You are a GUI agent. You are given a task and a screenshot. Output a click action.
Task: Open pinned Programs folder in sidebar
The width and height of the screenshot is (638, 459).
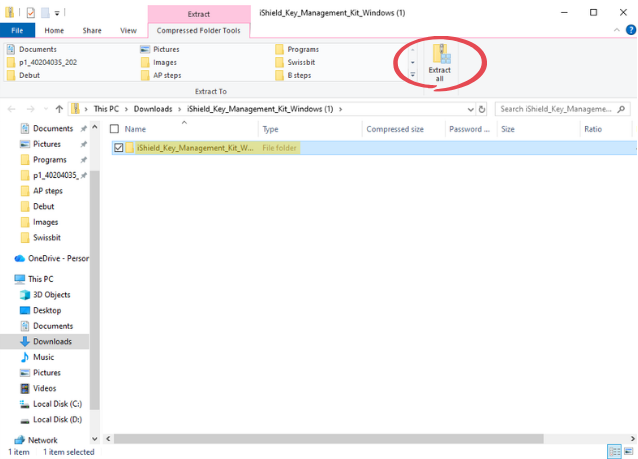tap(50, 160)
